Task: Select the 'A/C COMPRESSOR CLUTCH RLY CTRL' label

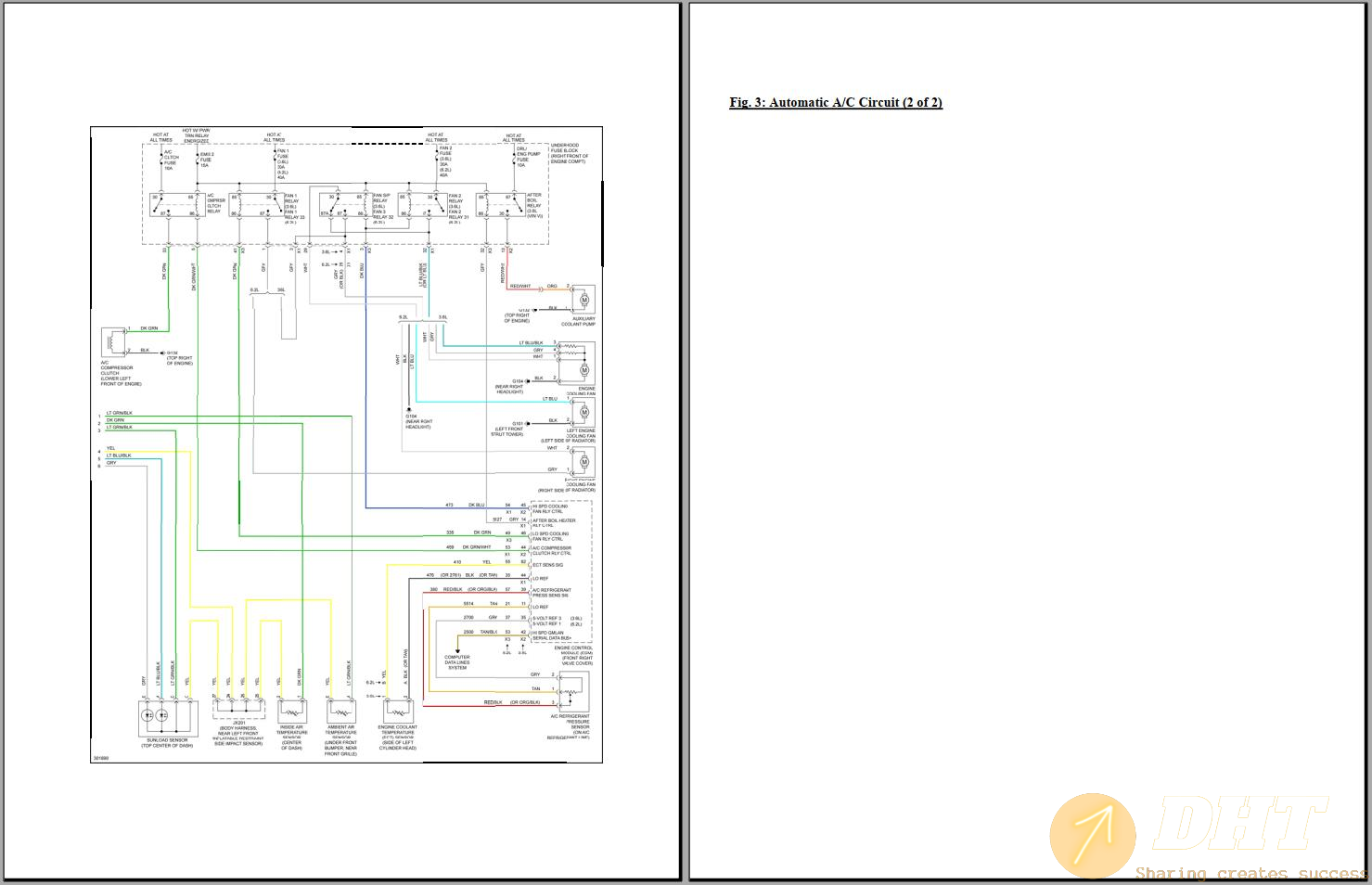Action: click(x=551, y=551)
